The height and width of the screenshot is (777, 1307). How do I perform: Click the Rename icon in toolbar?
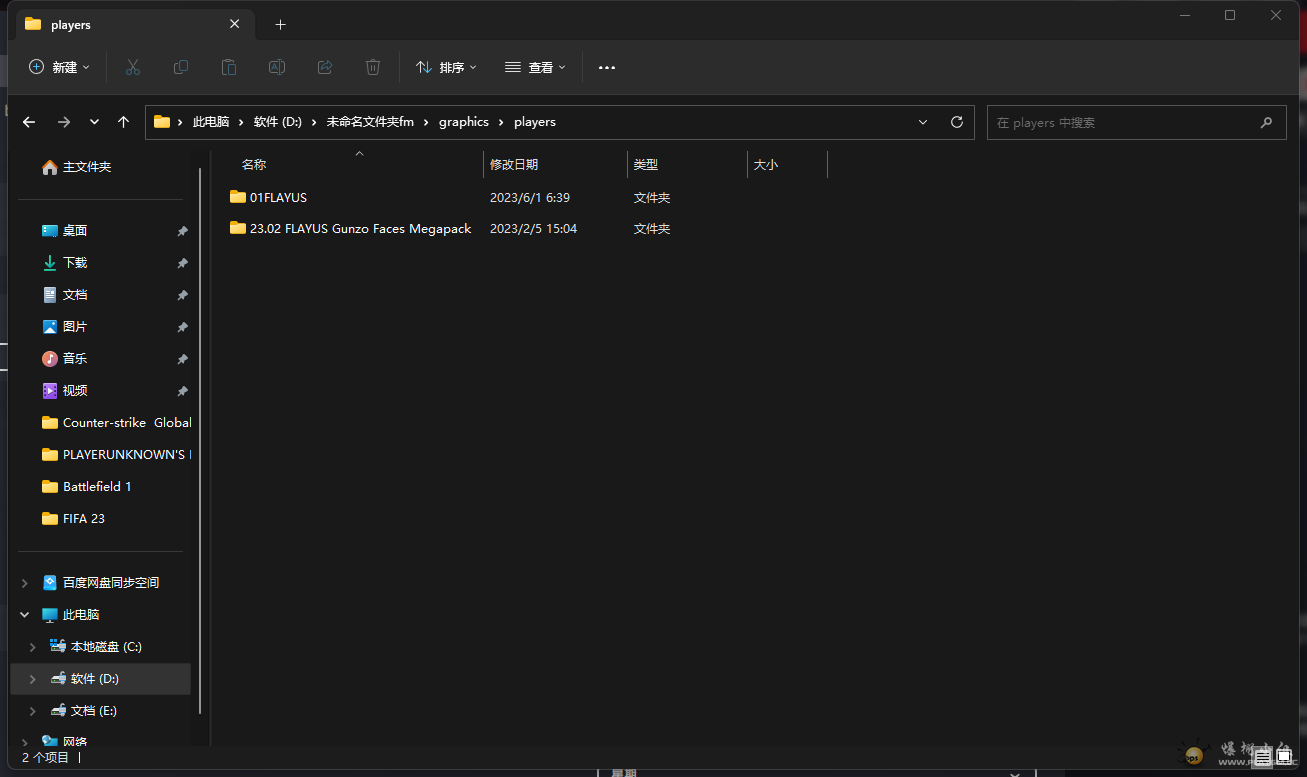click(277, 67)
